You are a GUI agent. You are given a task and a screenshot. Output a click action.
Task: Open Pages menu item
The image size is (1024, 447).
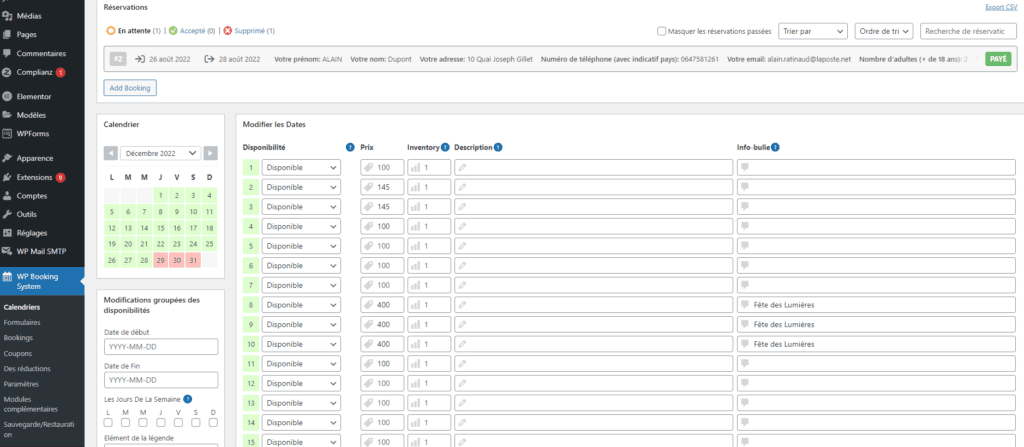point(26,35)
